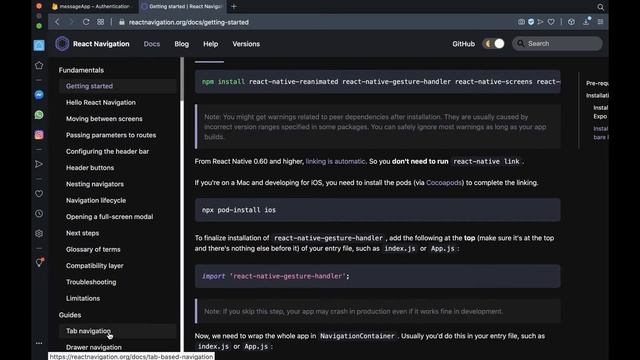Select the Getting started React Navigation tab
The image size is (640, 360).
coord(182,7)
